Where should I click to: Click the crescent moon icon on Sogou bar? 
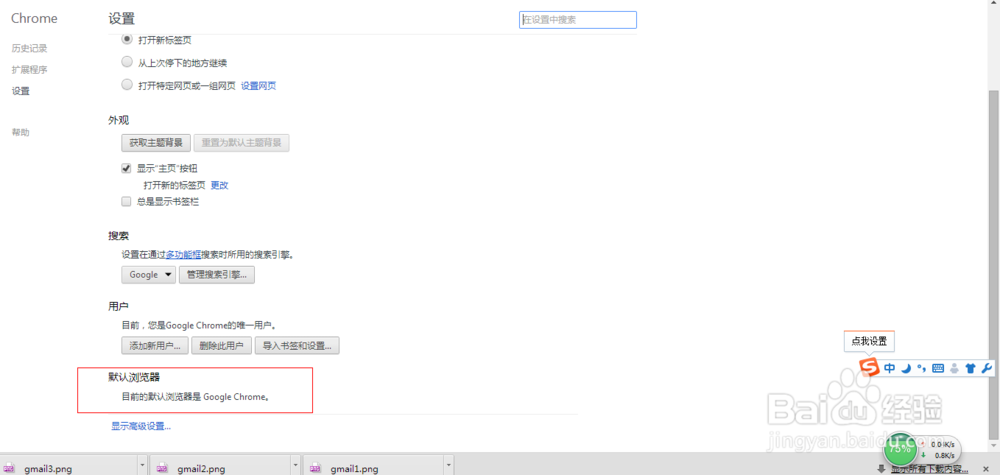906,368
